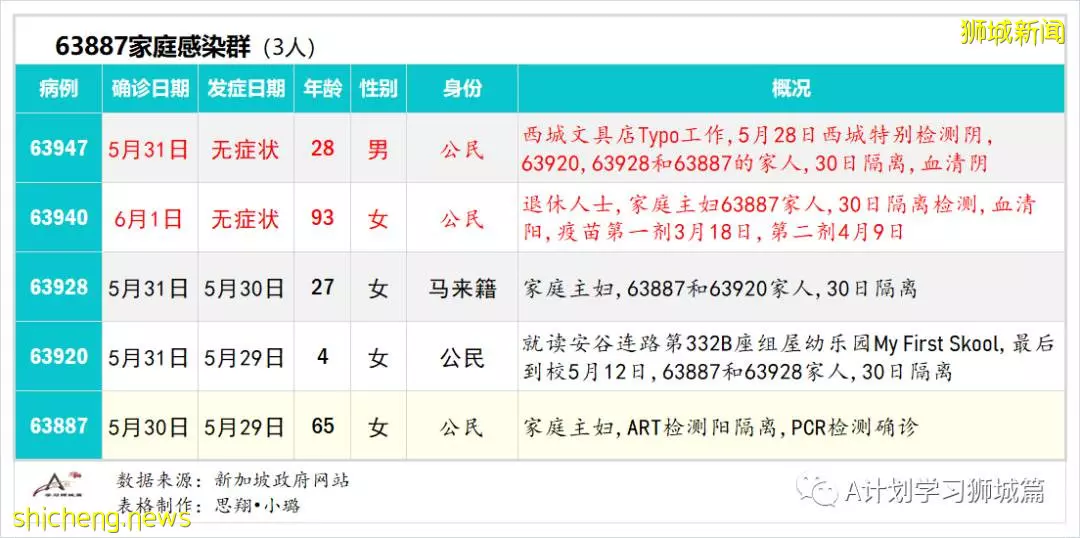Click the logo icon beside the data source

pos(58,485)
